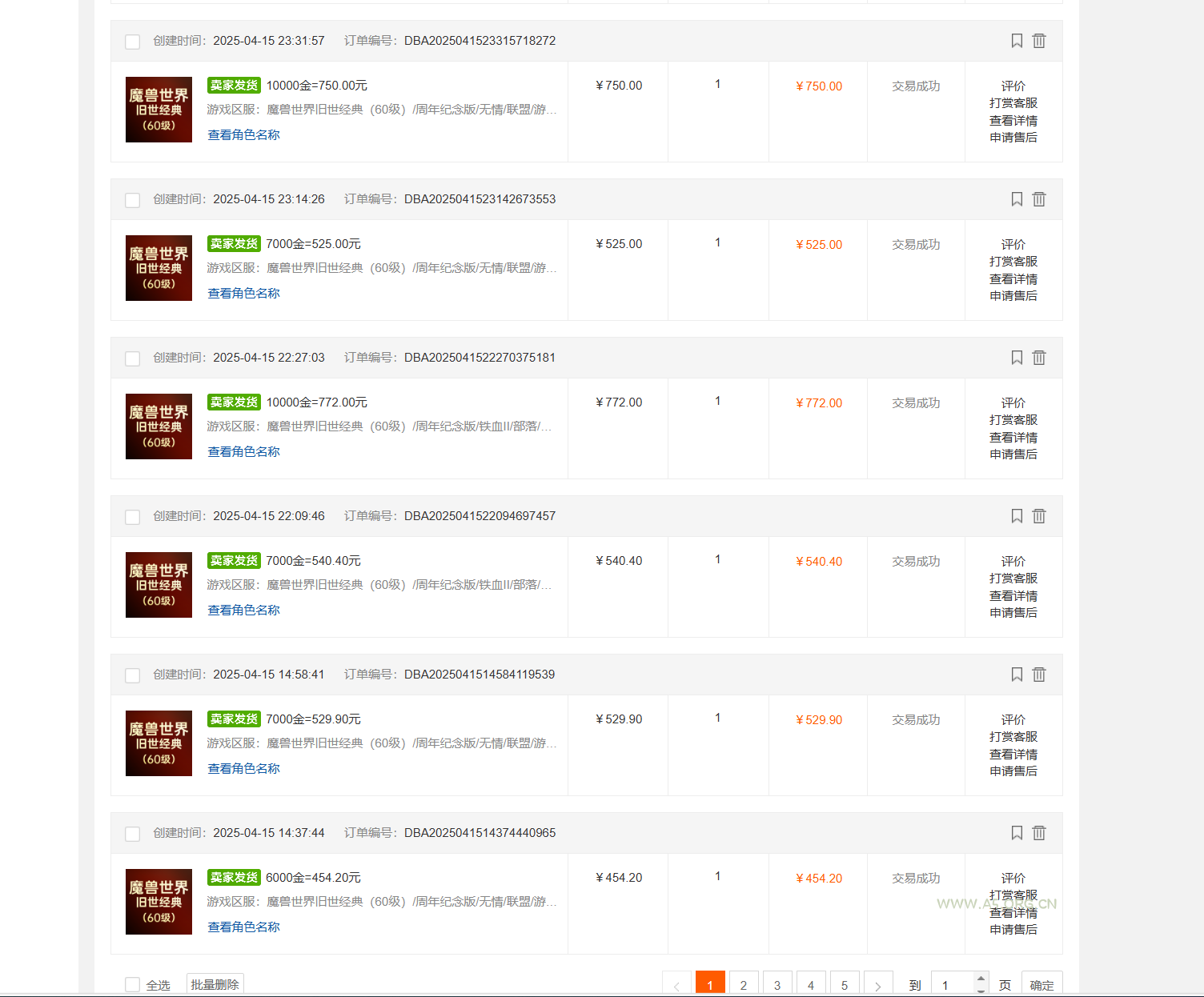Image resolution: width=1204 pixels, height=997 pixels.
Task: Open 魔兽世界 thumbnail of the 772.00 order
Action: point(159,426)
